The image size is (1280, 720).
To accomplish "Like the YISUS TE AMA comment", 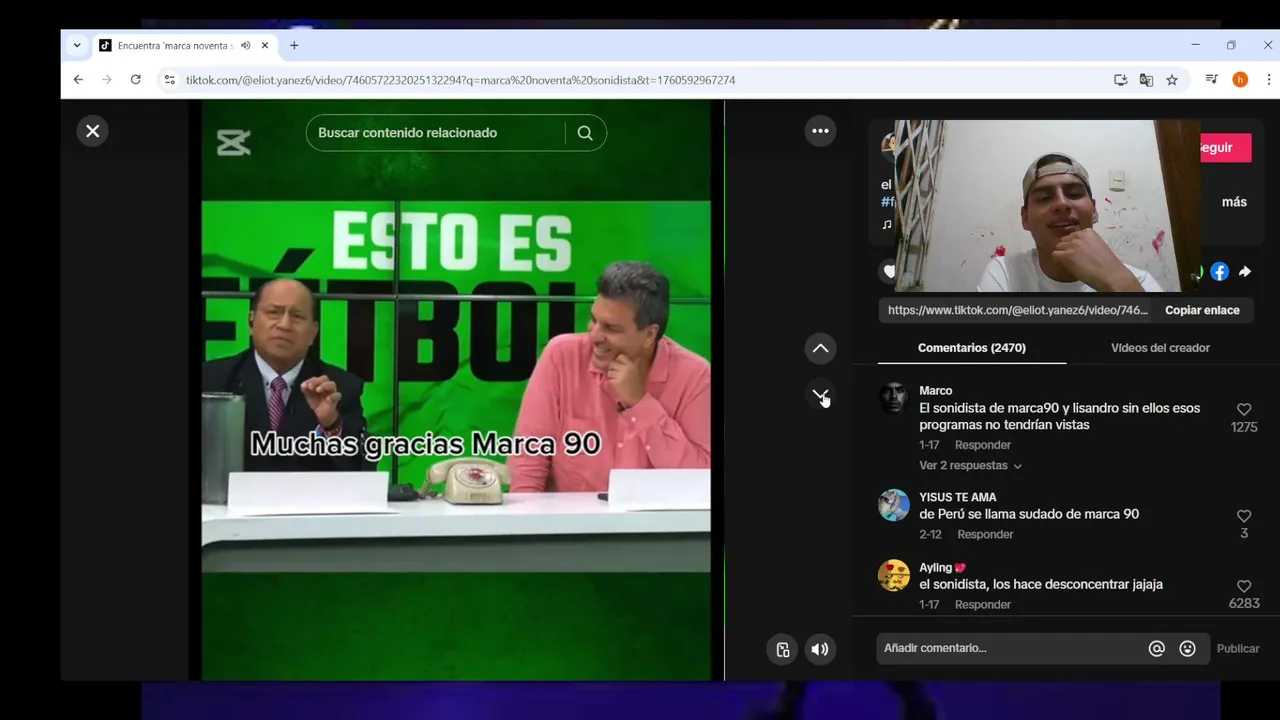I will tap(1244, 516).
